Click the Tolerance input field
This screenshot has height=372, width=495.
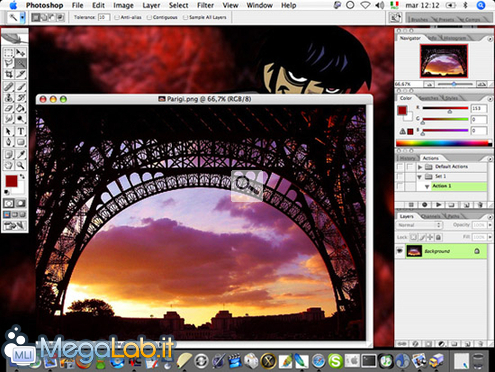click(104, 17)
